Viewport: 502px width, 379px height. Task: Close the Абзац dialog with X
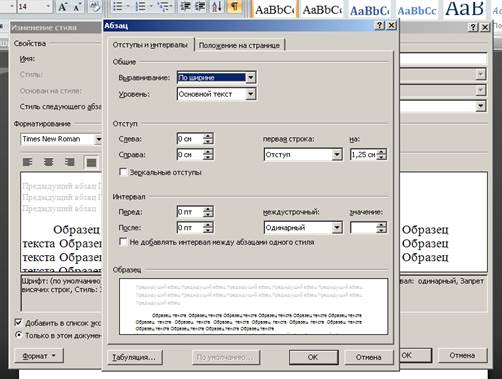click(392, 25)
